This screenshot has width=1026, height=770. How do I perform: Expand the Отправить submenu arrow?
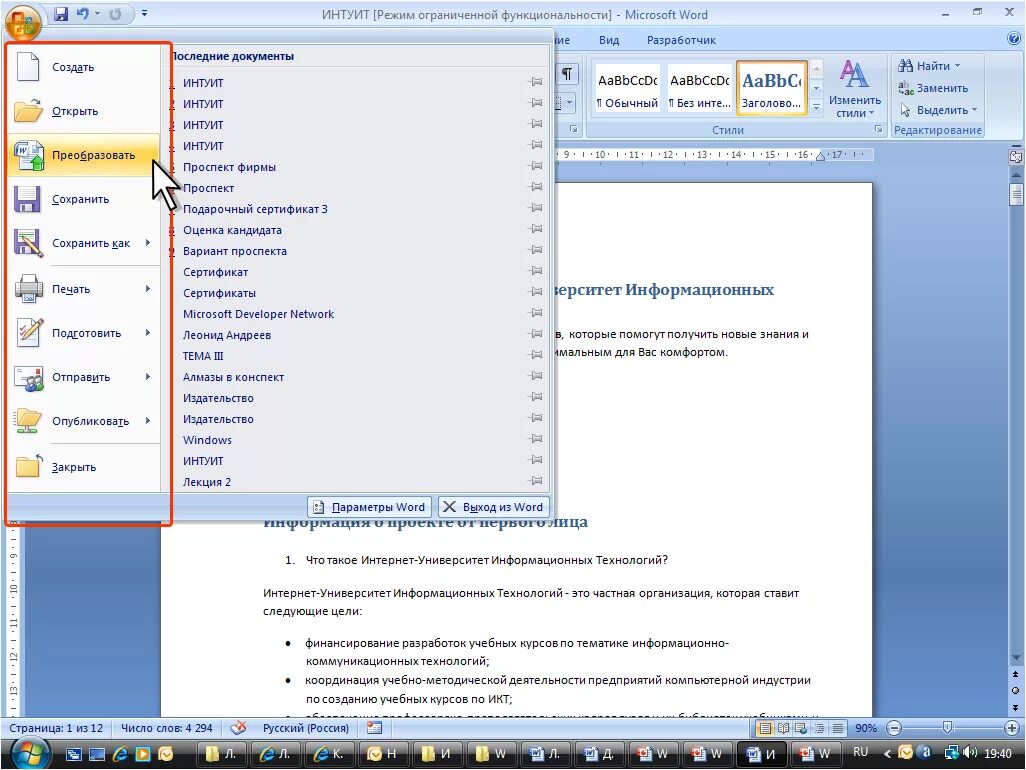point(149,376)
